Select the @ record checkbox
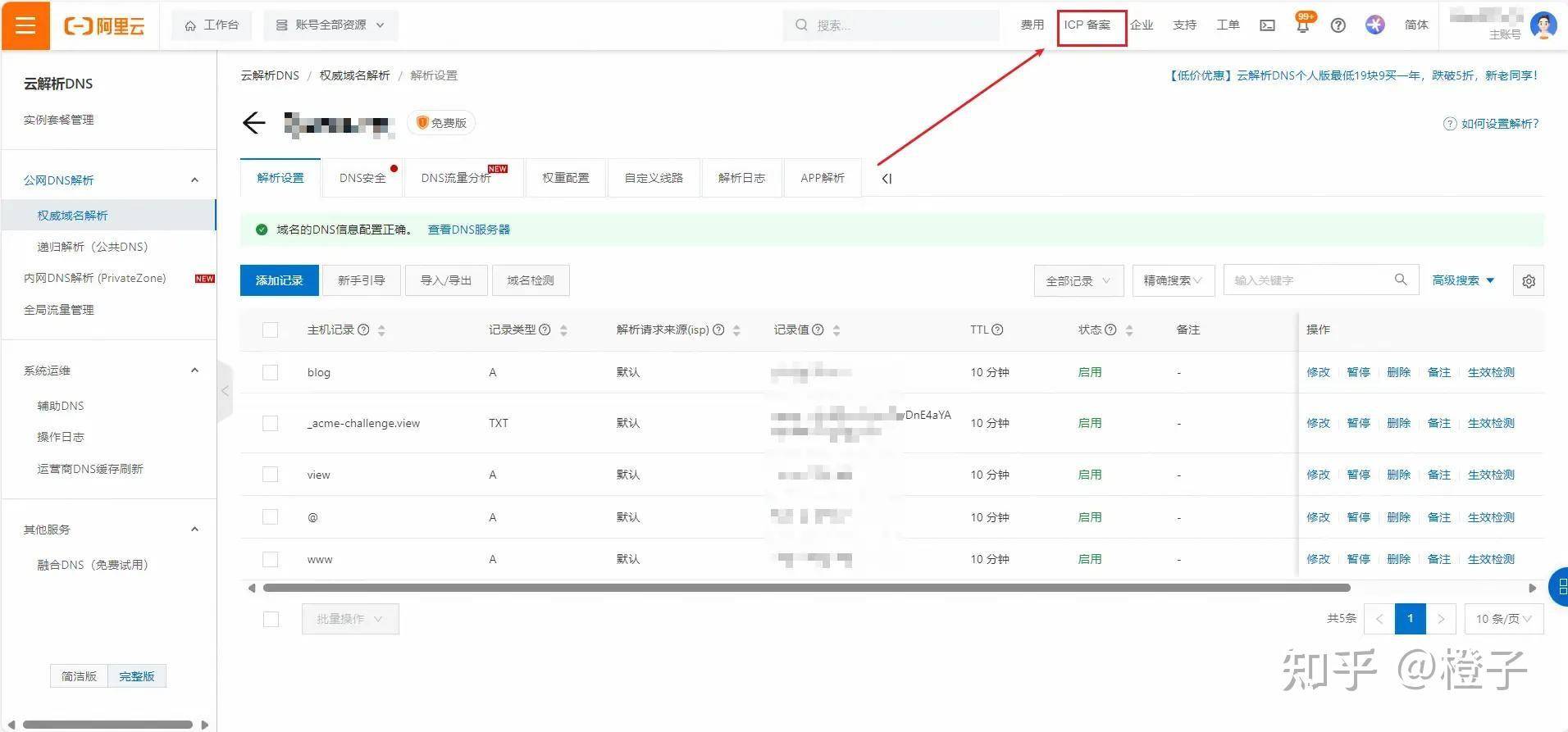The image size is (1568, 732). (x=271, y=517)
